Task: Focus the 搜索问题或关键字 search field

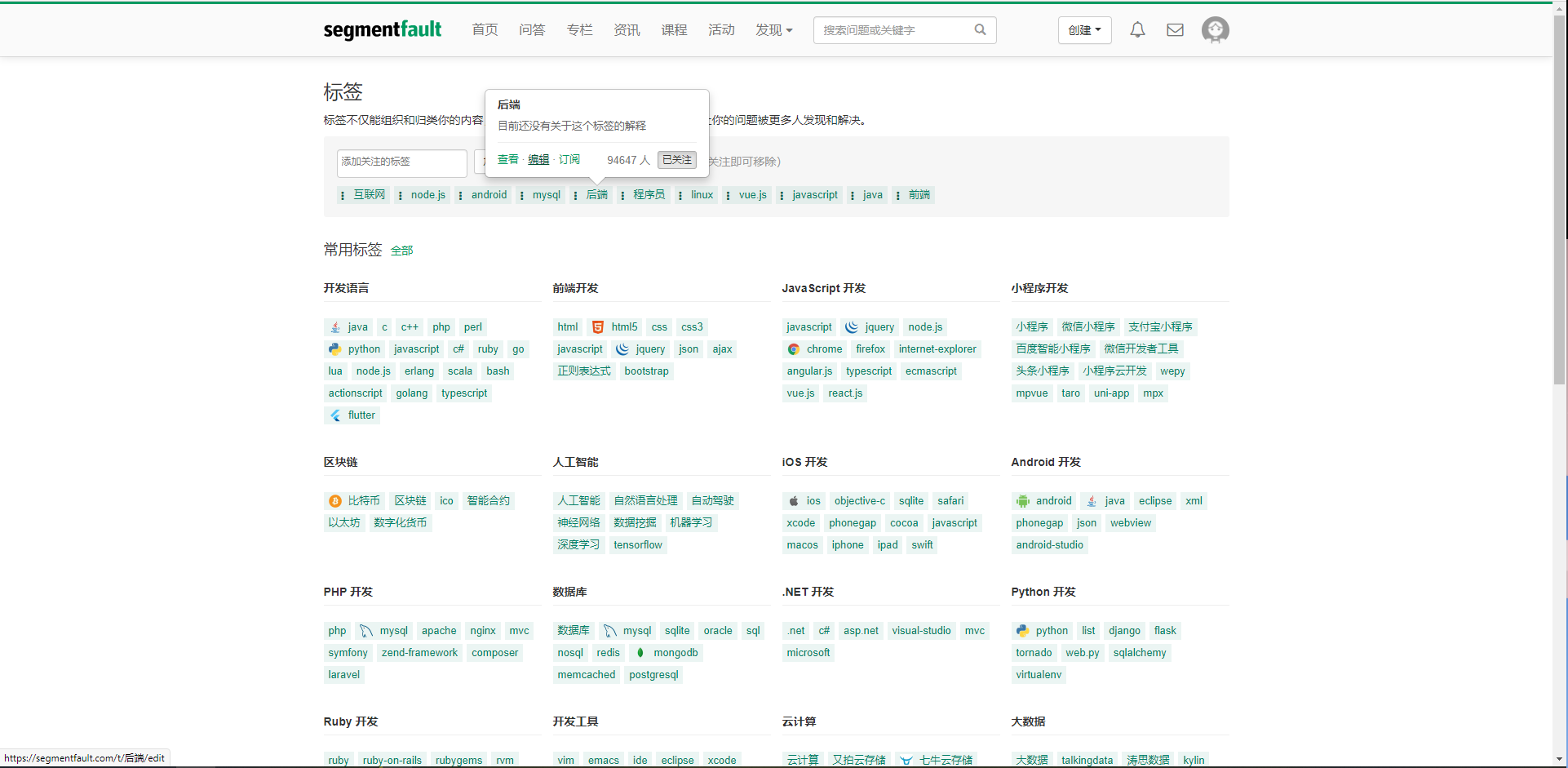Action: point(893,30)
